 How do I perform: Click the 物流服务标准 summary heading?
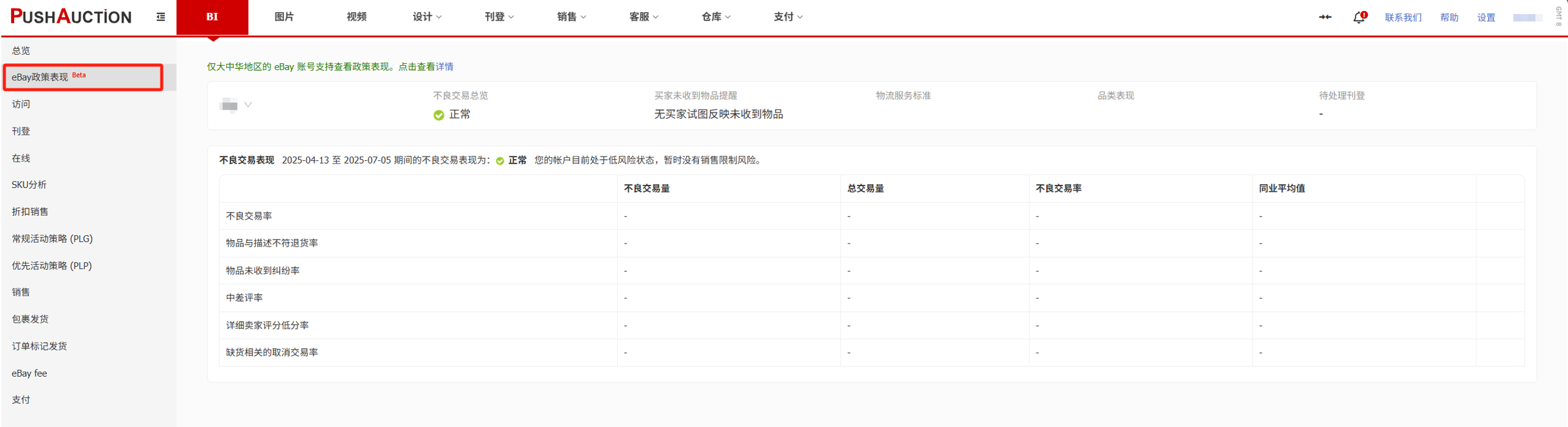[x=903, y=95]
